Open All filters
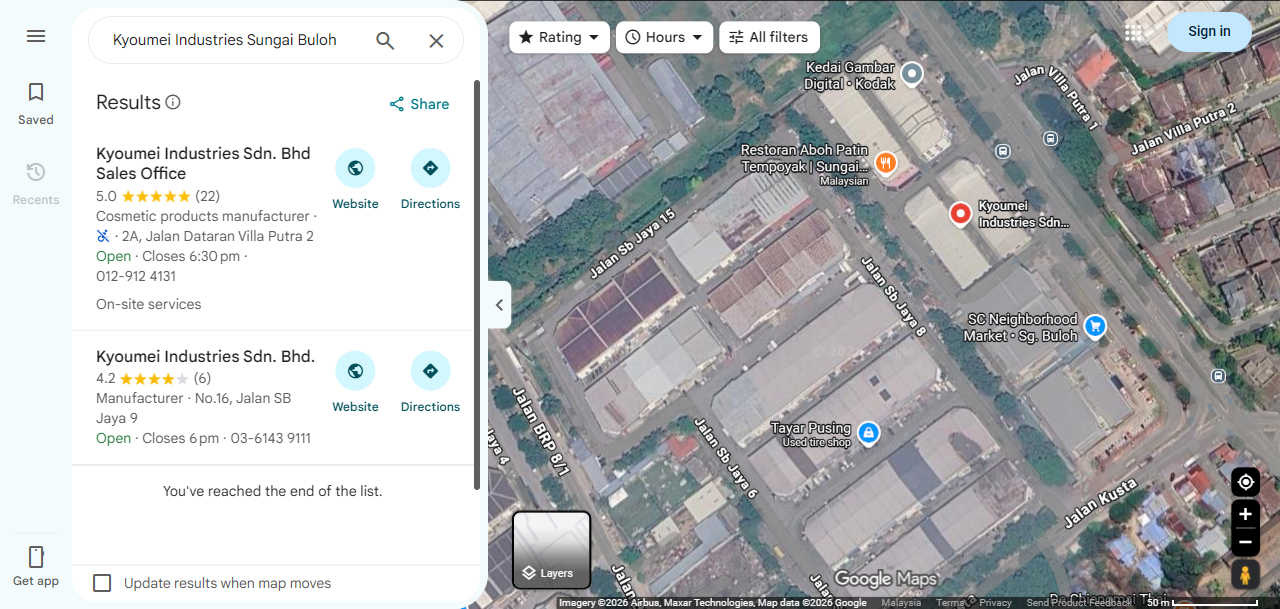 coord(770,37)
